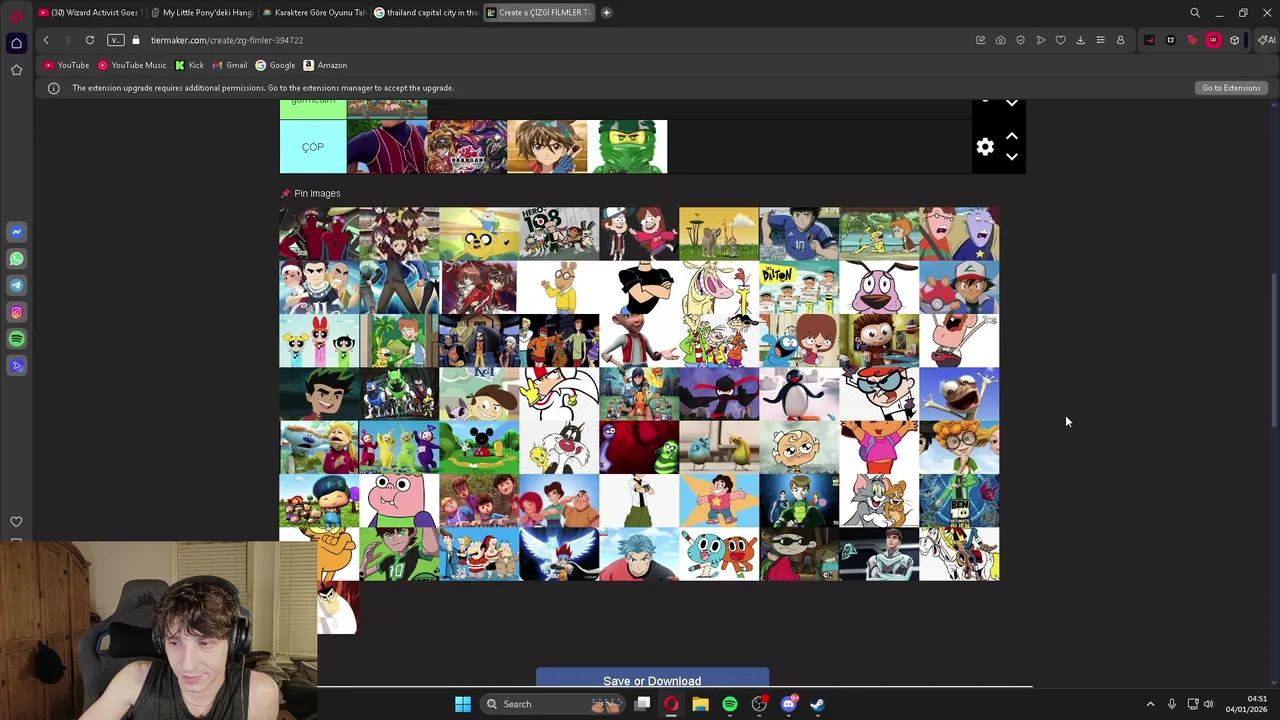Open the extensions cube icon
This screenshot has width=1280, height=720.
coord(1235,40)
